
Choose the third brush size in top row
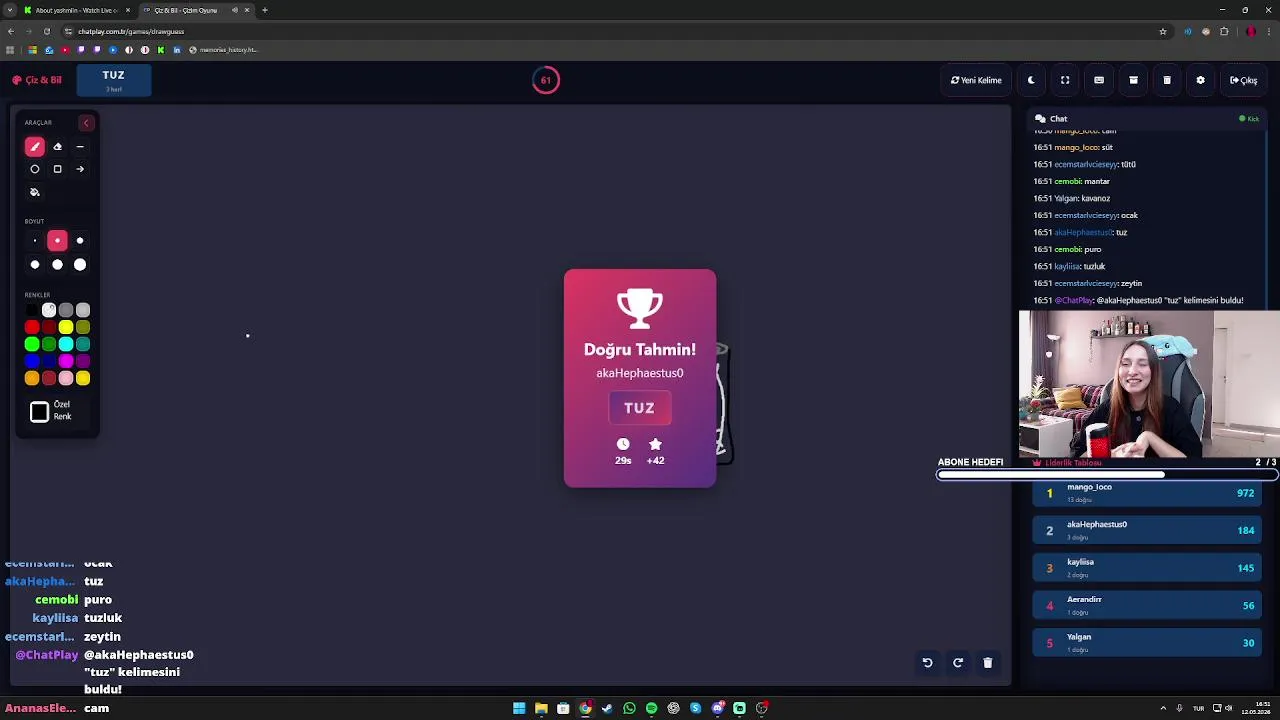80,241
